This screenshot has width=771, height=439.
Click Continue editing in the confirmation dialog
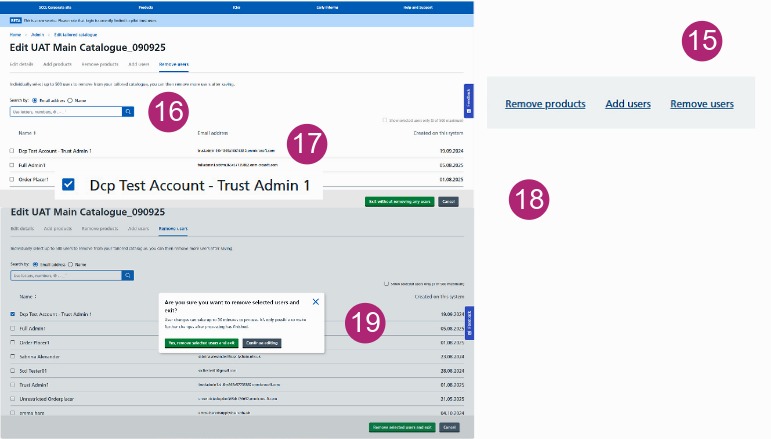point(262,343)
